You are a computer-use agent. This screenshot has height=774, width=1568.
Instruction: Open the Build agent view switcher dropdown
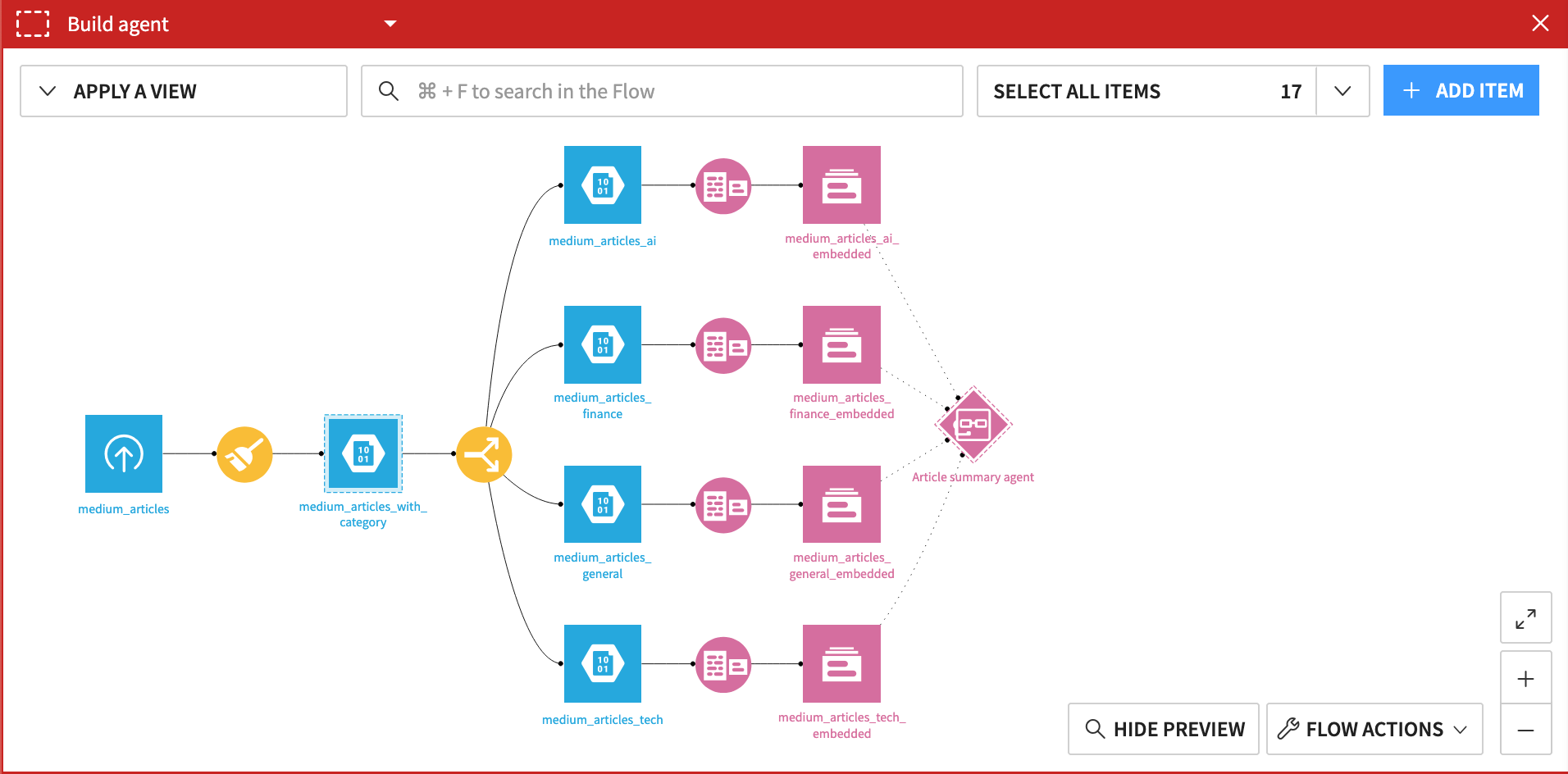(390, 24)
